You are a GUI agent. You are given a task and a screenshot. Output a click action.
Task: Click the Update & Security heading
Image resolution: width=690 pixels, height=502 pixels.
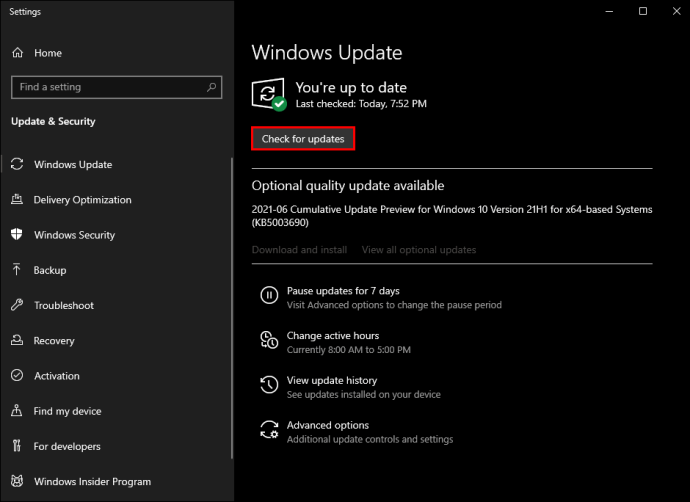pyautogui.click(x=53, y=121)
